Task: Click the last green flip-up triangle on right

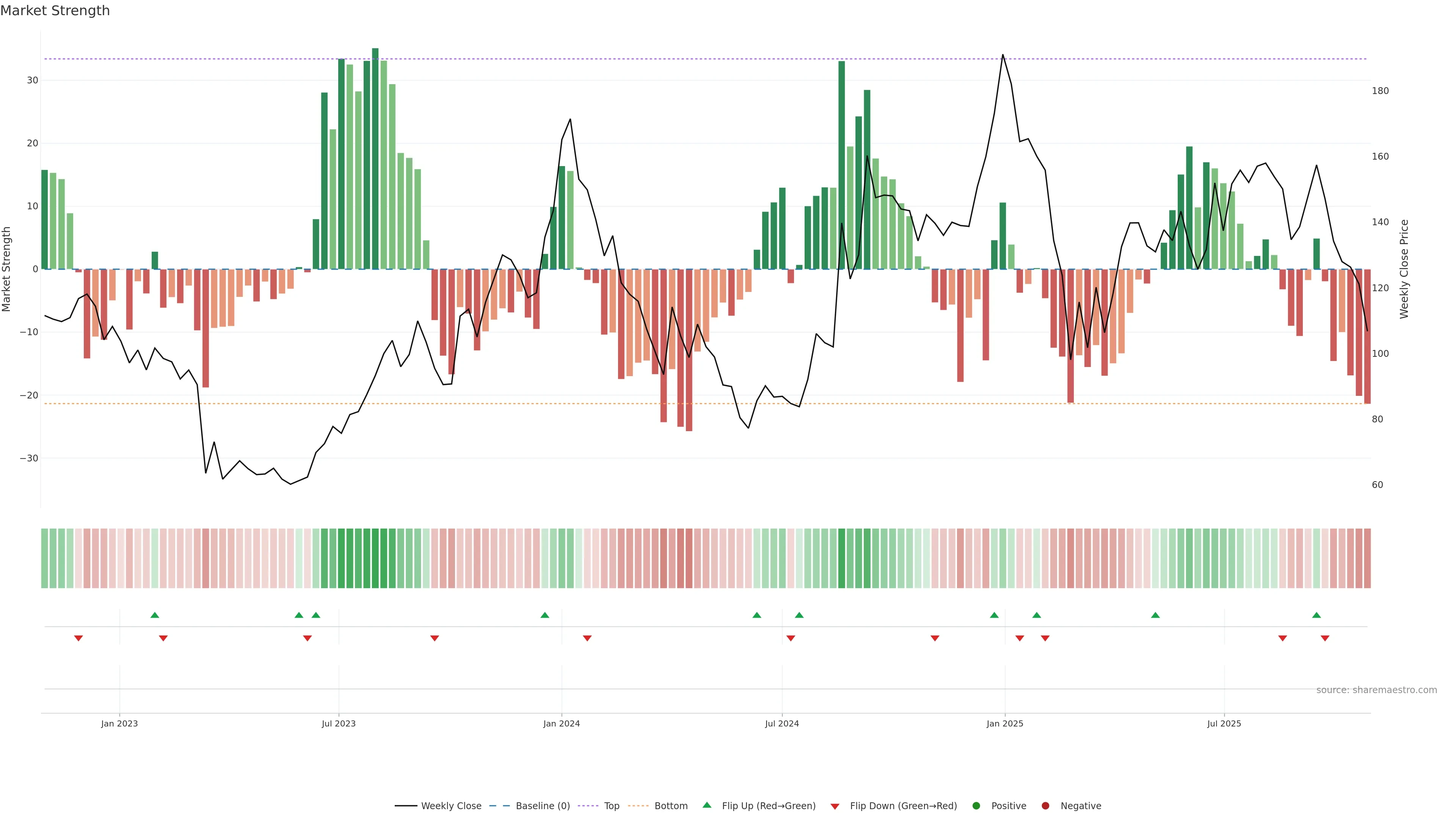Action: tap(1316, 615)
